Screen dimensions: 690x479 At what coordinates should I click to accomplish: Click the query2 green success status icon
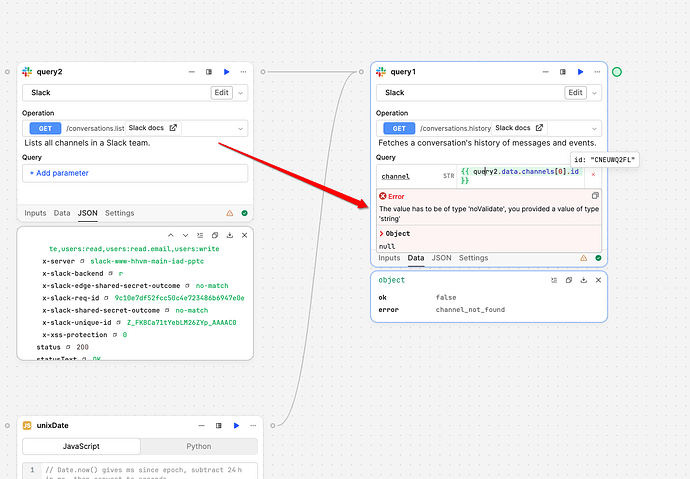[244, 213]
